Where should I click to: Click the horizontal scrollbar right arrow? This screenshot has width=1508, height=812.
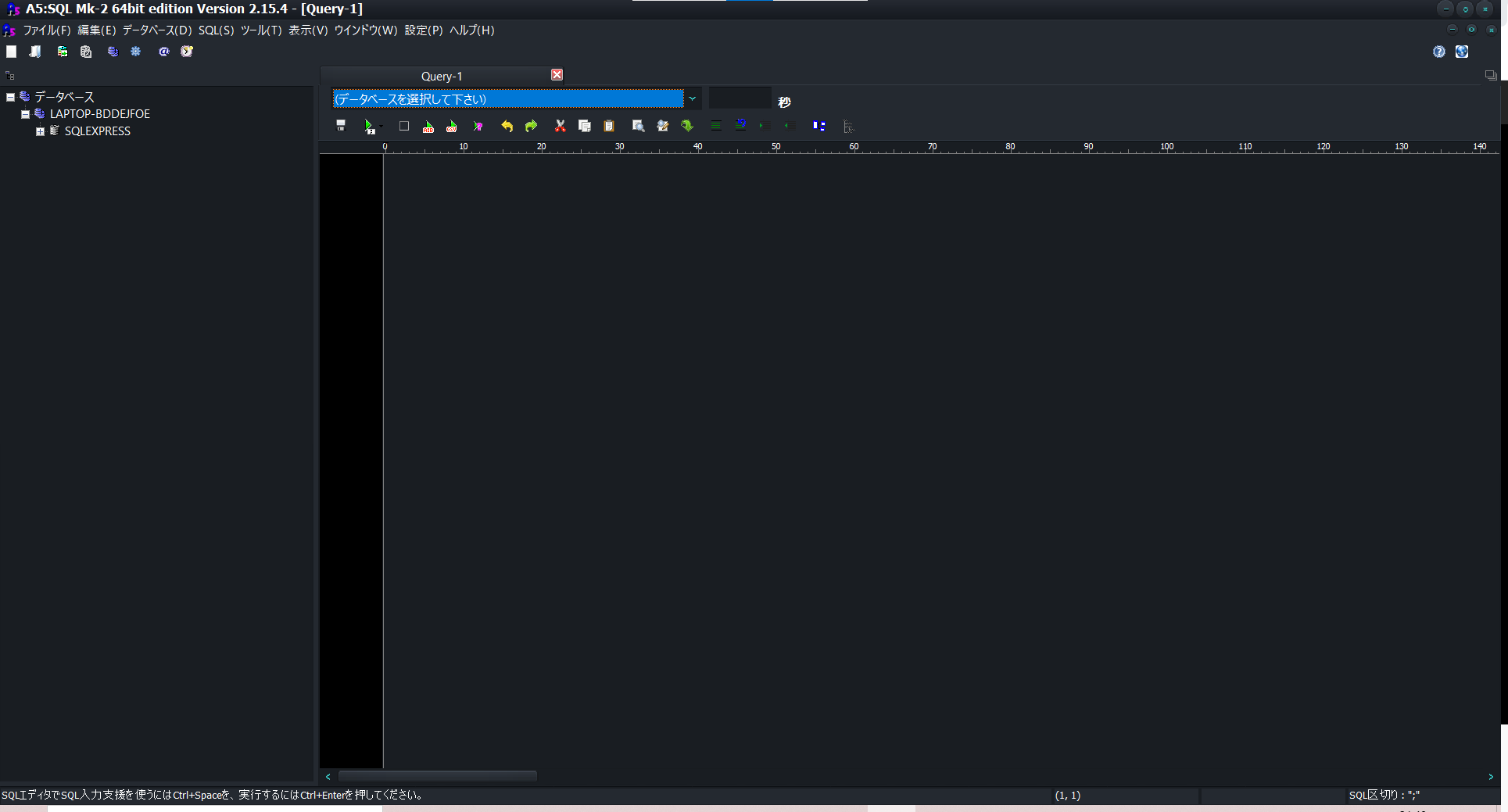point(1491,777)
